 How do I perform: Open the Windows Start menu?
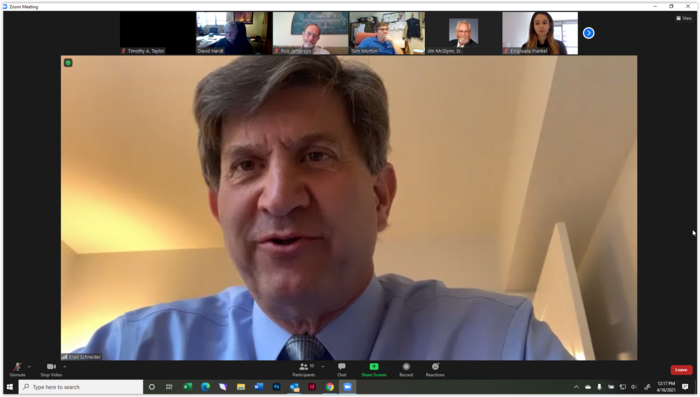pos(10,387)
